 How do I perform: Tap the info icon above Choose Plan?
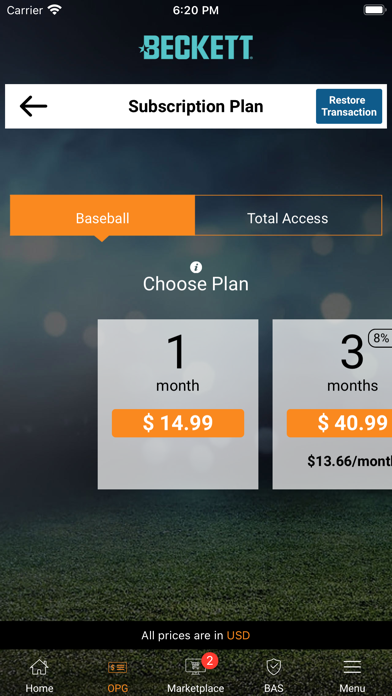[x=196, y=267]
